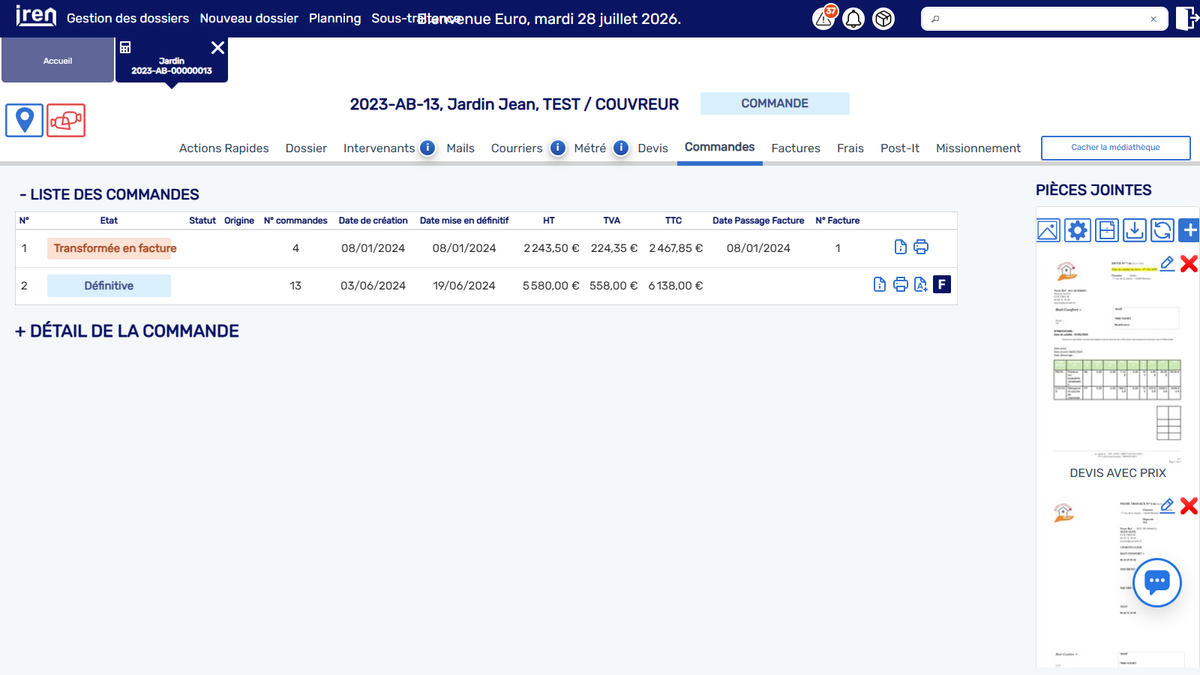Switch to the Devis tab
1200x675 pixels.
(653, 148)
